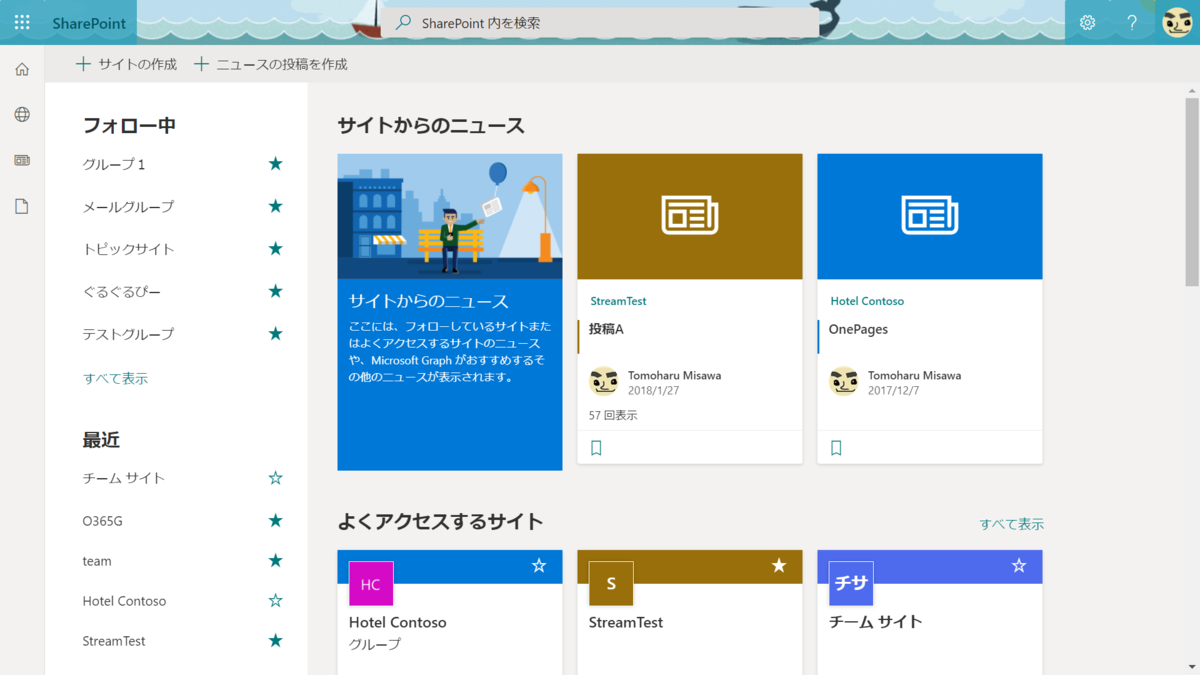
Task: Open the settings gear icon
Action: click(x=1087, y=22)
